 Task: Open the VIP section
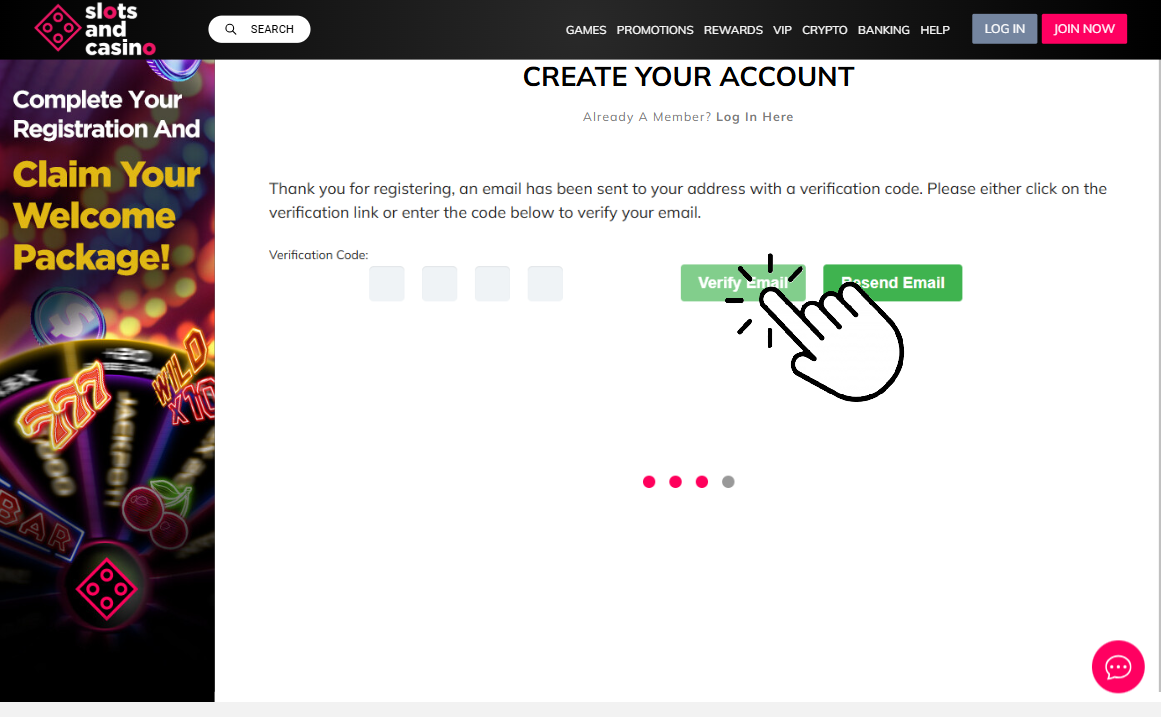[782, 30]
